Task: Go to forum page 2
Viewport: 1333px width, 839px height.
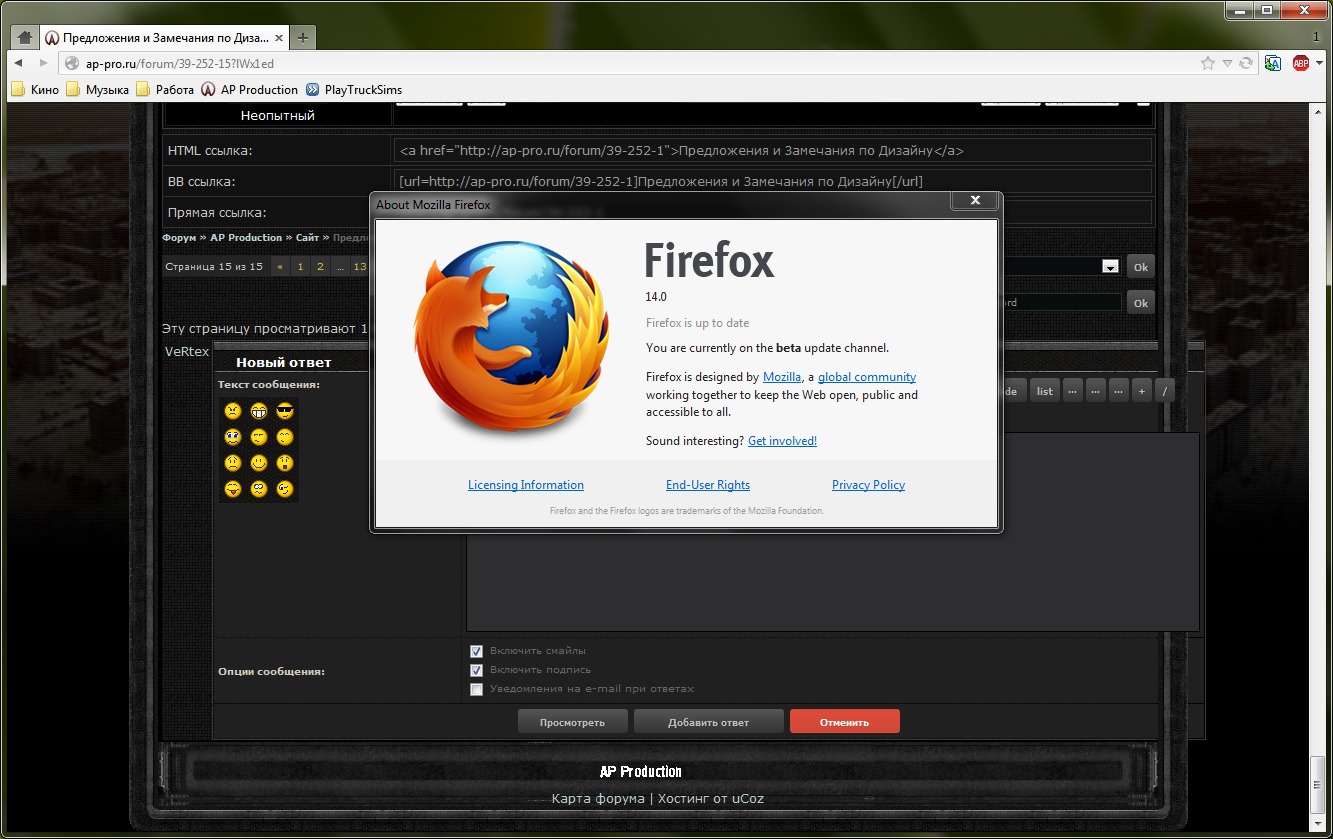Action: (x=320, y=267)
